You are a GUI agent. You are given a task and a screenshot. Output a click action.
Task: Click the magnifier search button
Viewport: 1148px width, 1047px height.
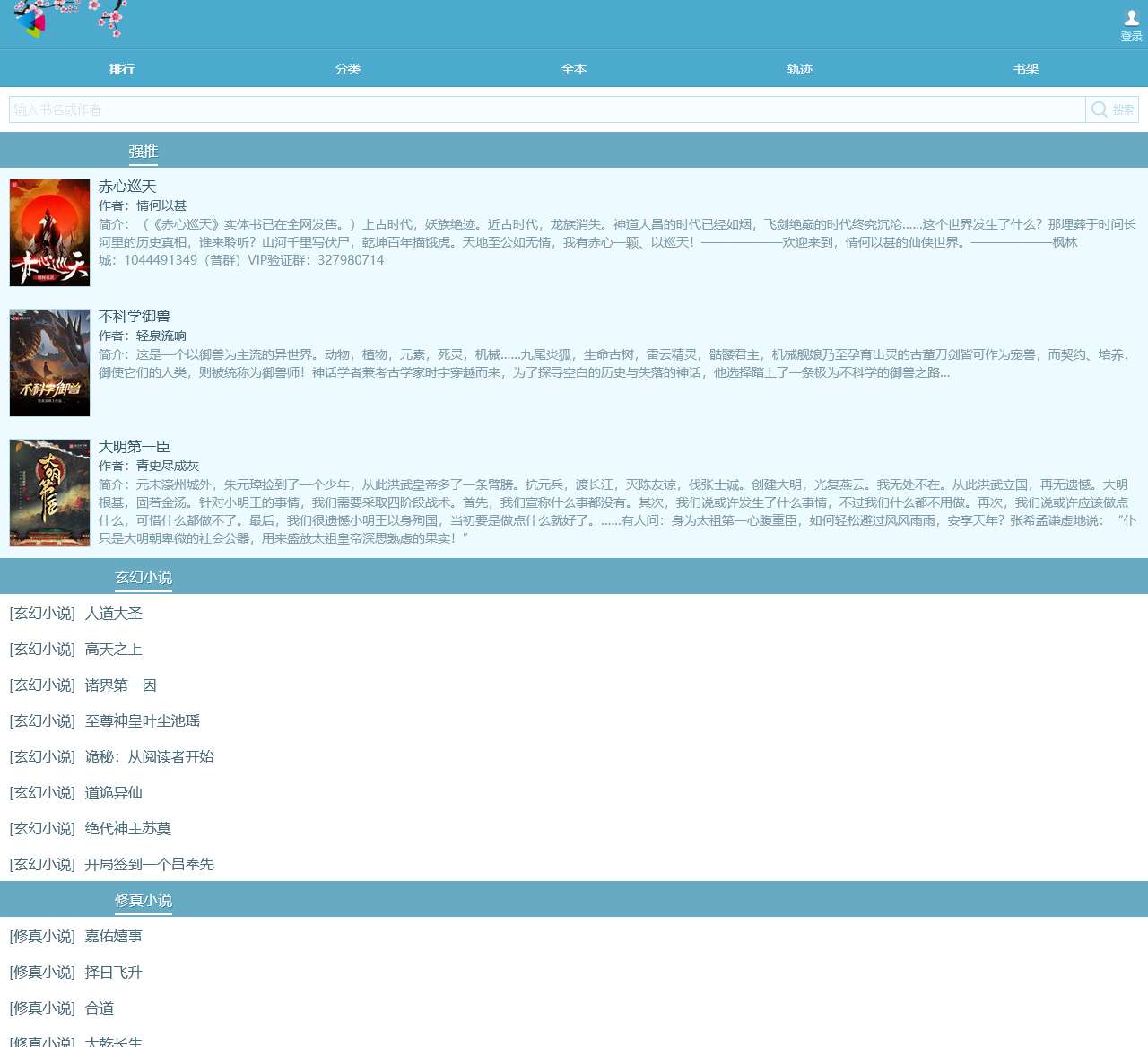point(1112,109)
